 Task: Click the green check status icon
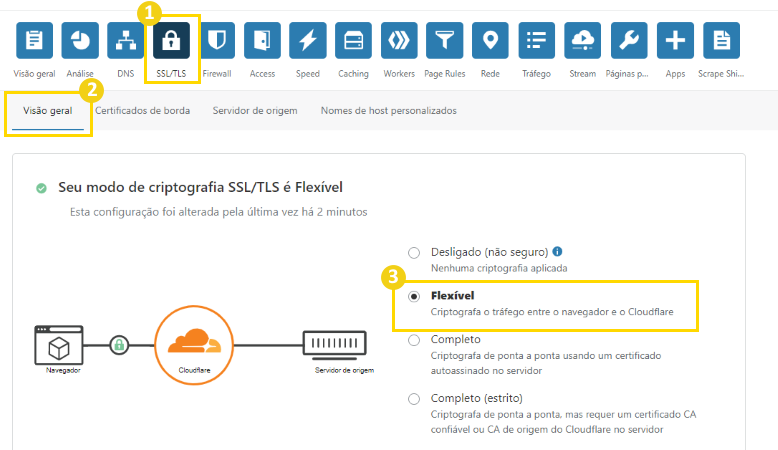(x=42, y=188)
